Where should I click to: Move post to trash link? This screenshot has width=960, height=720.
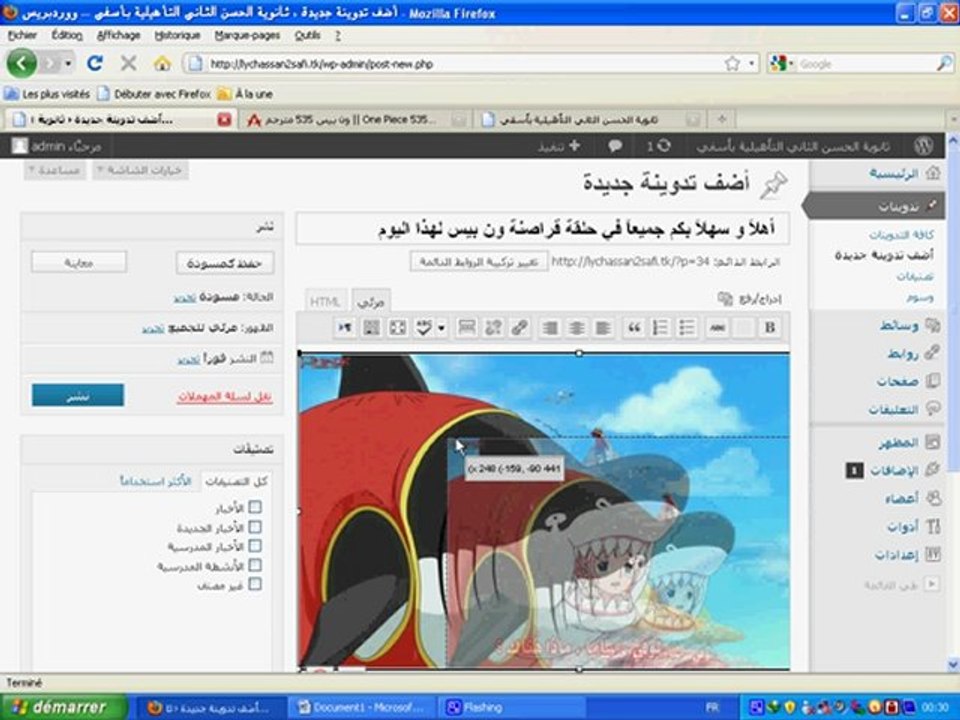(224, 397)
